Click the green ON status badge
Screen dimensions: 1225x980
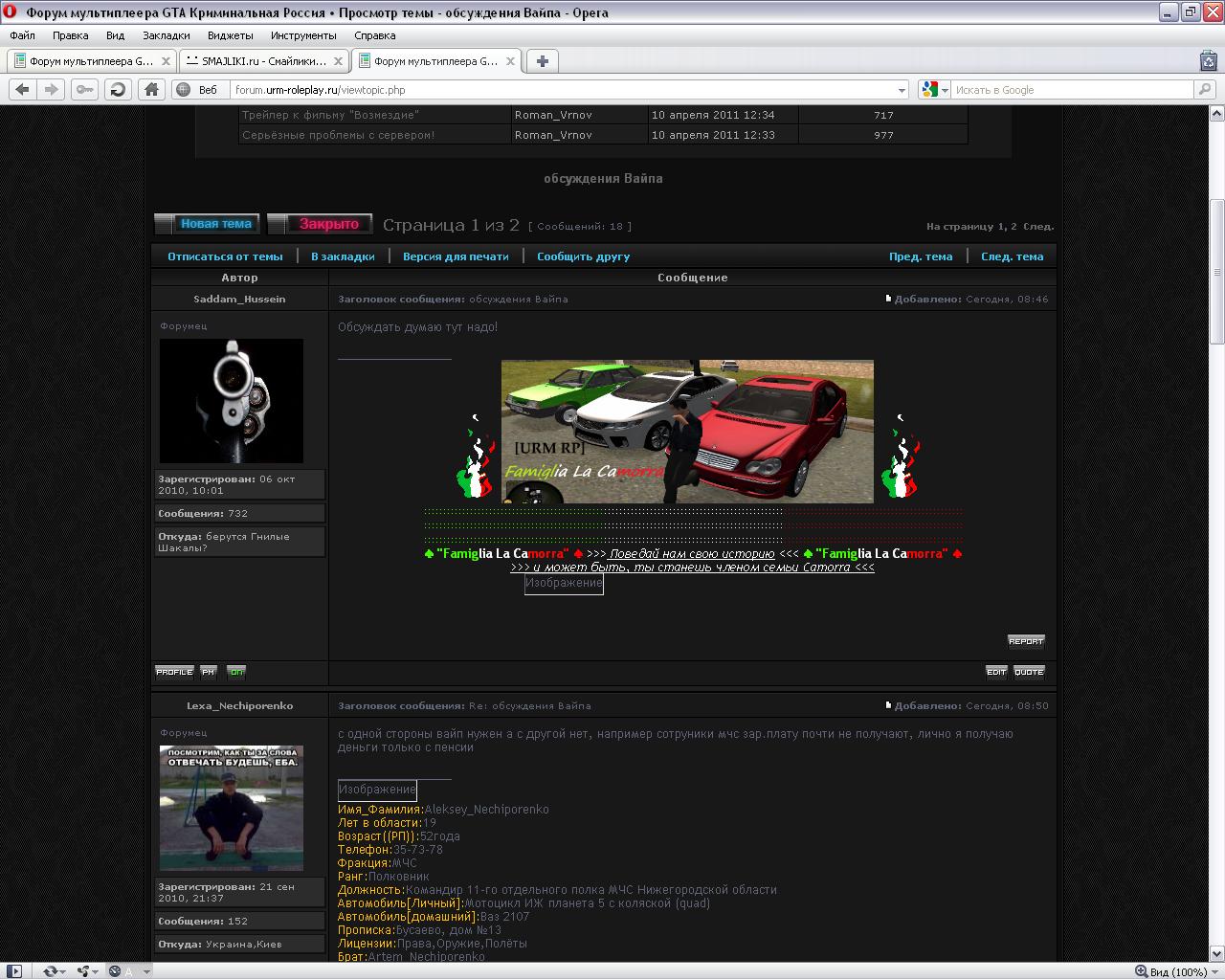[x=236, y=672]
